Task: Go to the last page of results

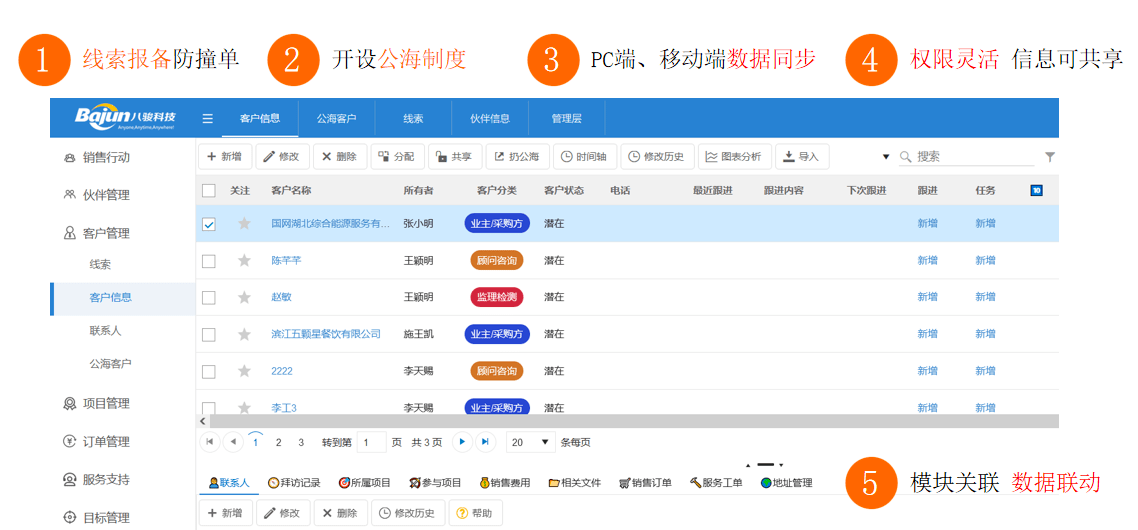Action: pyautogui.click(x=486, y=441)
